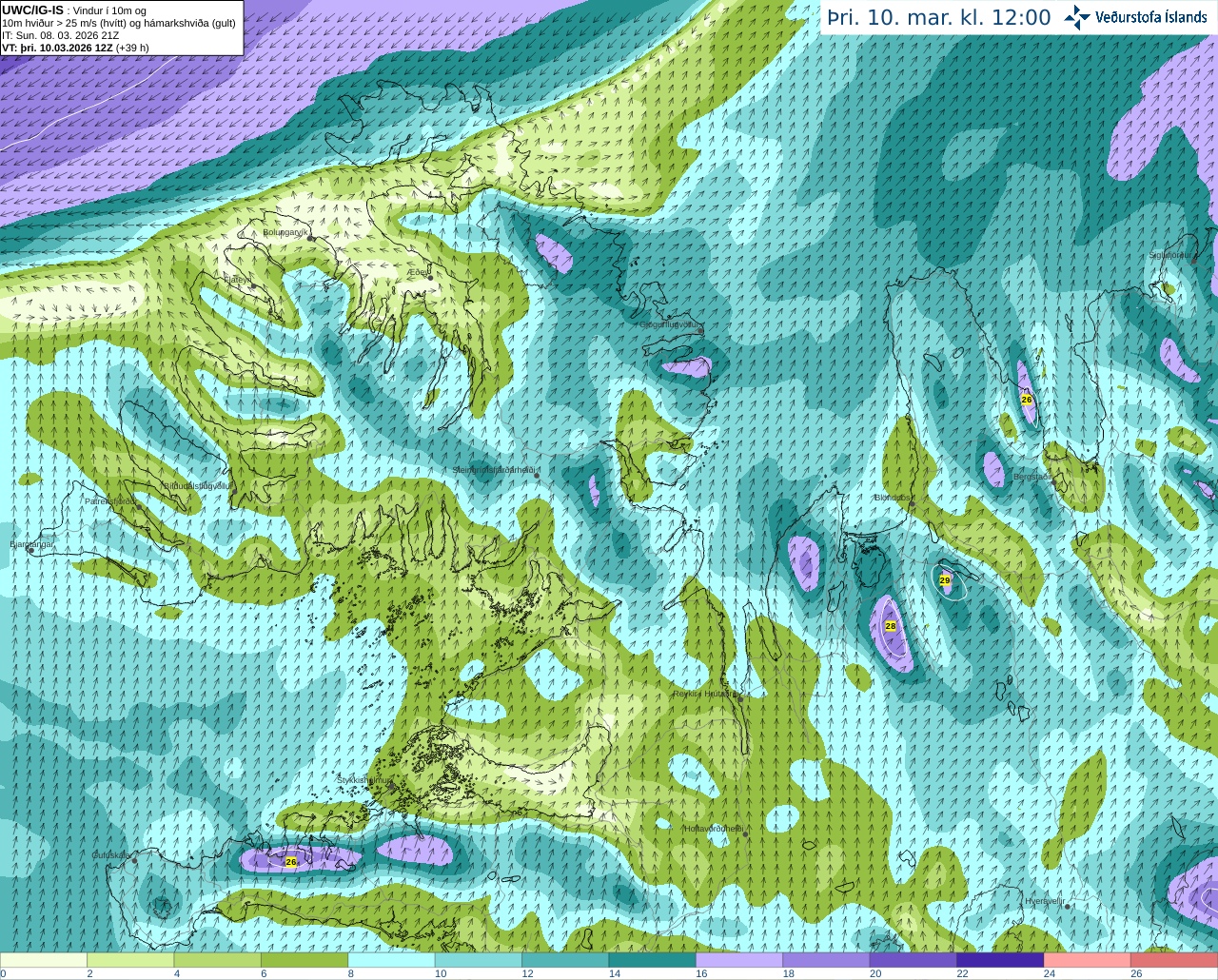Select the Bolungarvík station marker
The height and width of the screenshot is (980, 1218).
(310, 239)
